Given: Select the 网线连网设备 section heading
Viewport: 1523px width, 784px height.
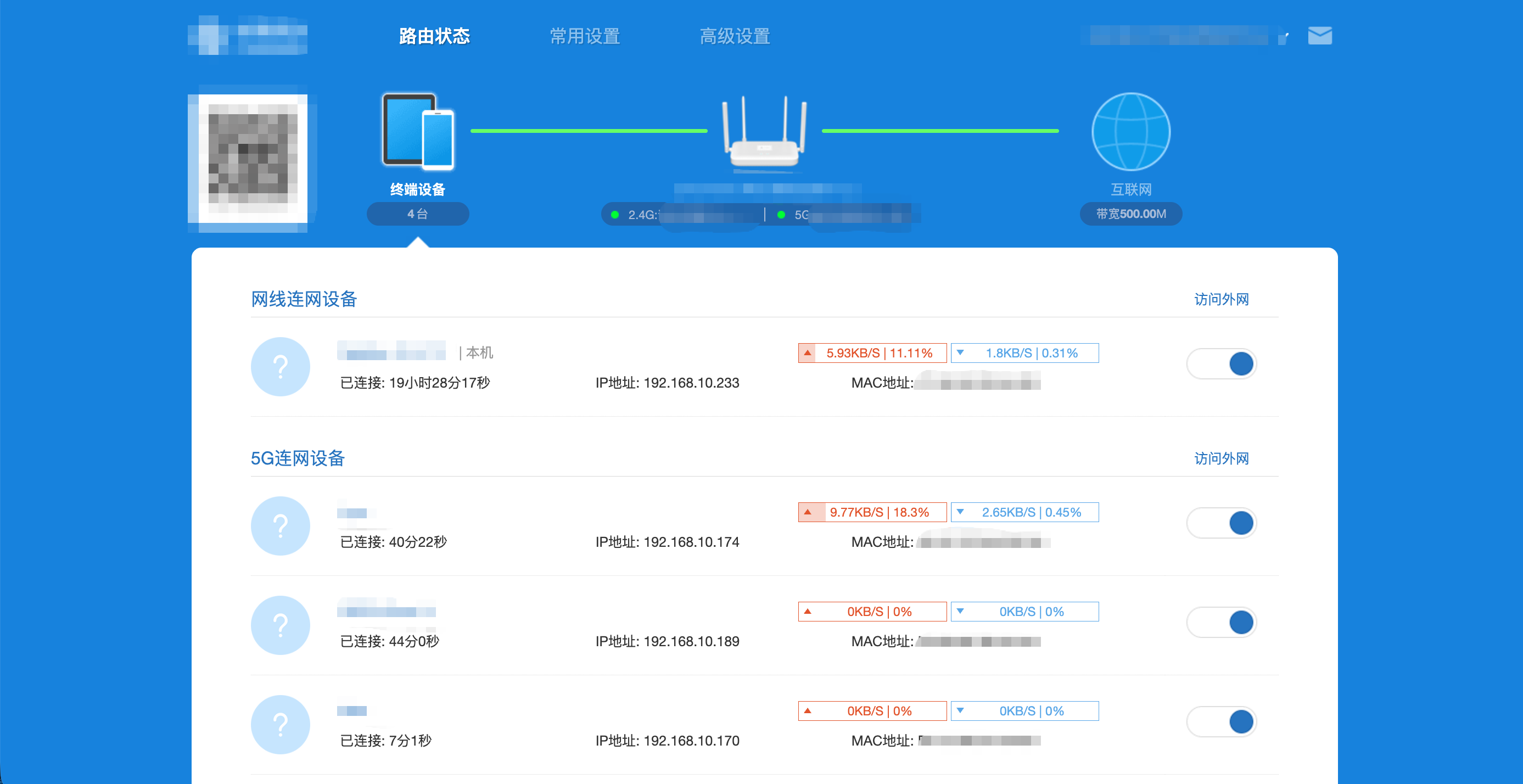Looking at the screenshot, I should coord(304,299).
